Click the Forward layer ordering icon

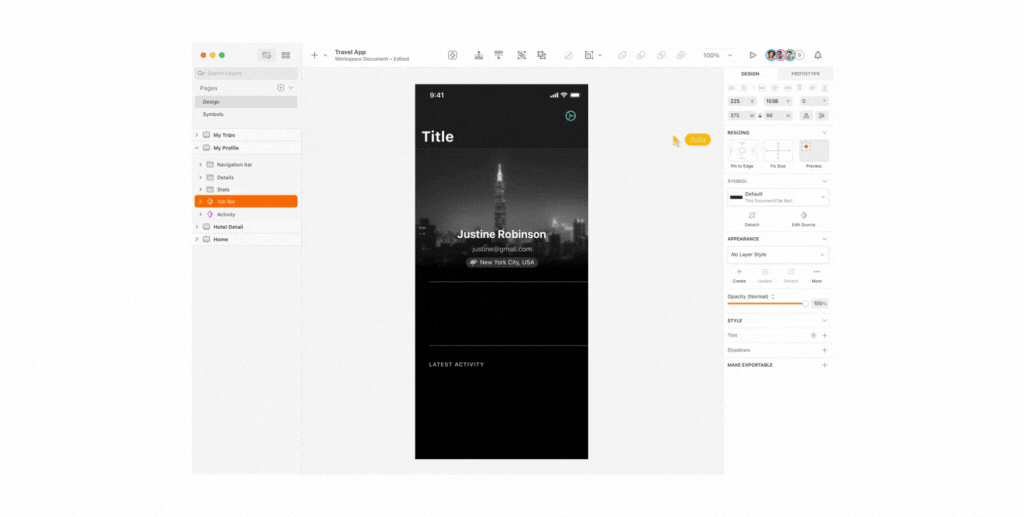pyautogui.click(x=479, y=55)
